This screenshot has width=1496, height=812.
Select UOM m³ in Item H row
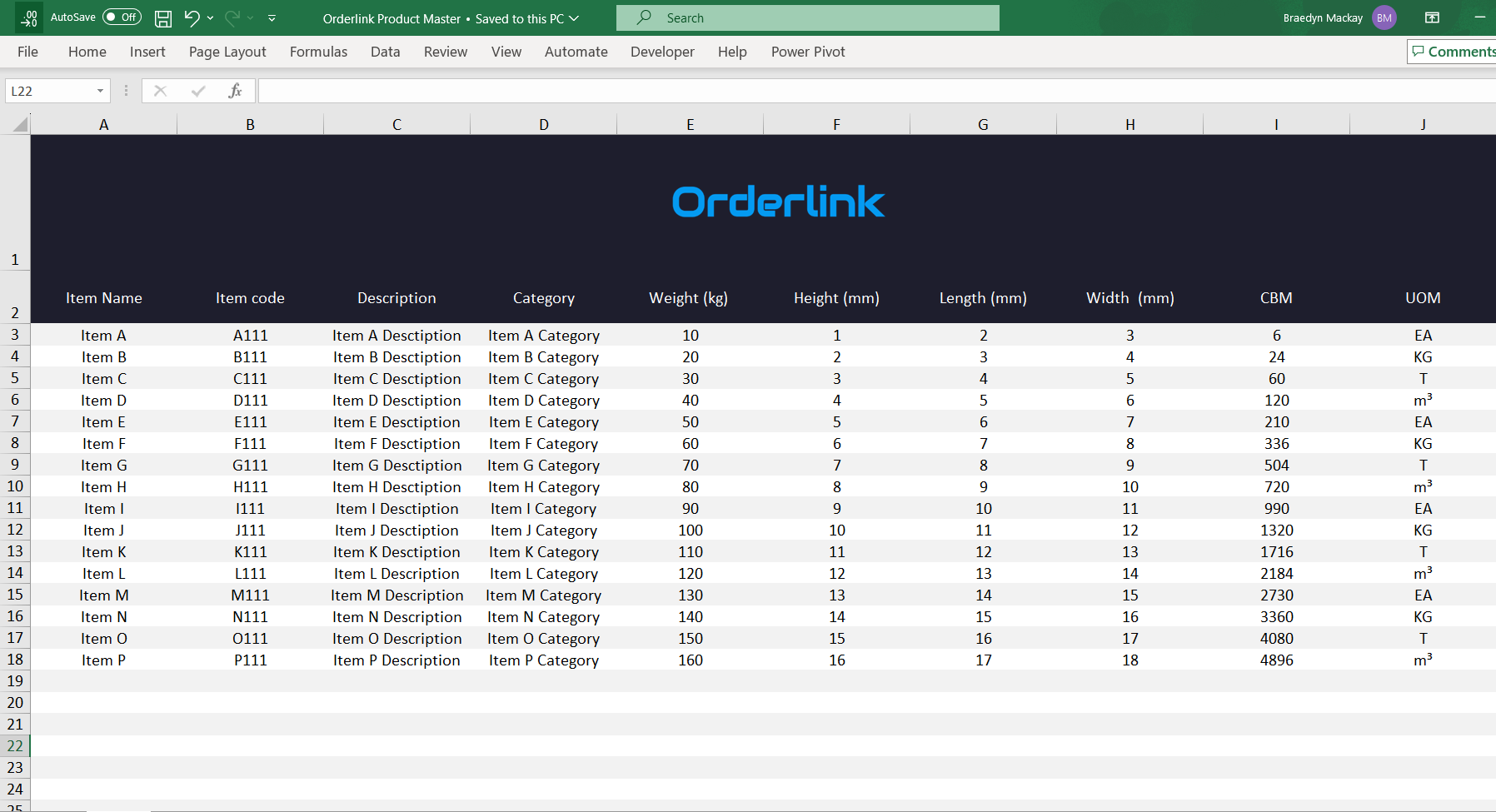[1423, 486]
